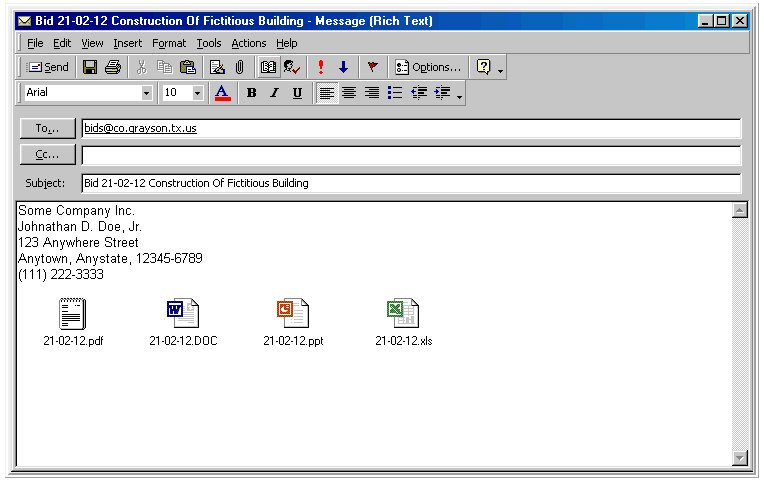Viewport: 764px width, 483px height.
Task: Select Center alignment
Action: point(349,93)
